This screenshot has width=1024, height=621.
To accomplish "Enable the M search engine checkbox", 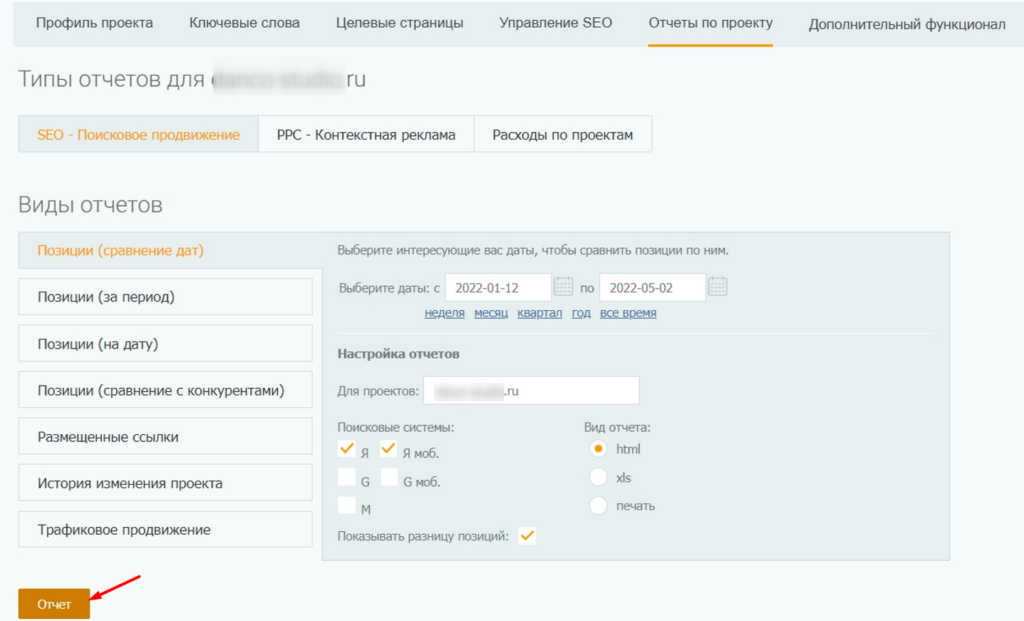I will pos(347,506).
